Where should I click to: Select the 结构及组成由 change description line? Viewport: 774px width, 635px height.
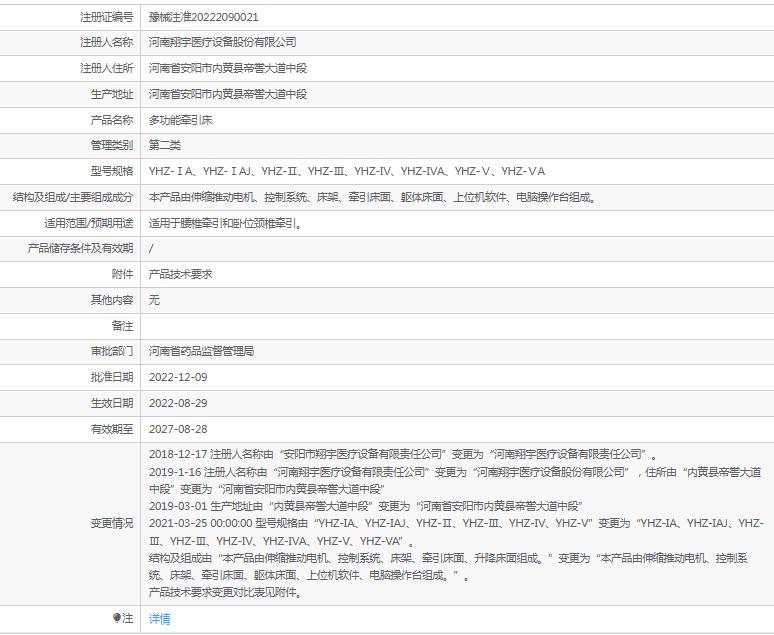pyautogui.click(x=448, y=567)
